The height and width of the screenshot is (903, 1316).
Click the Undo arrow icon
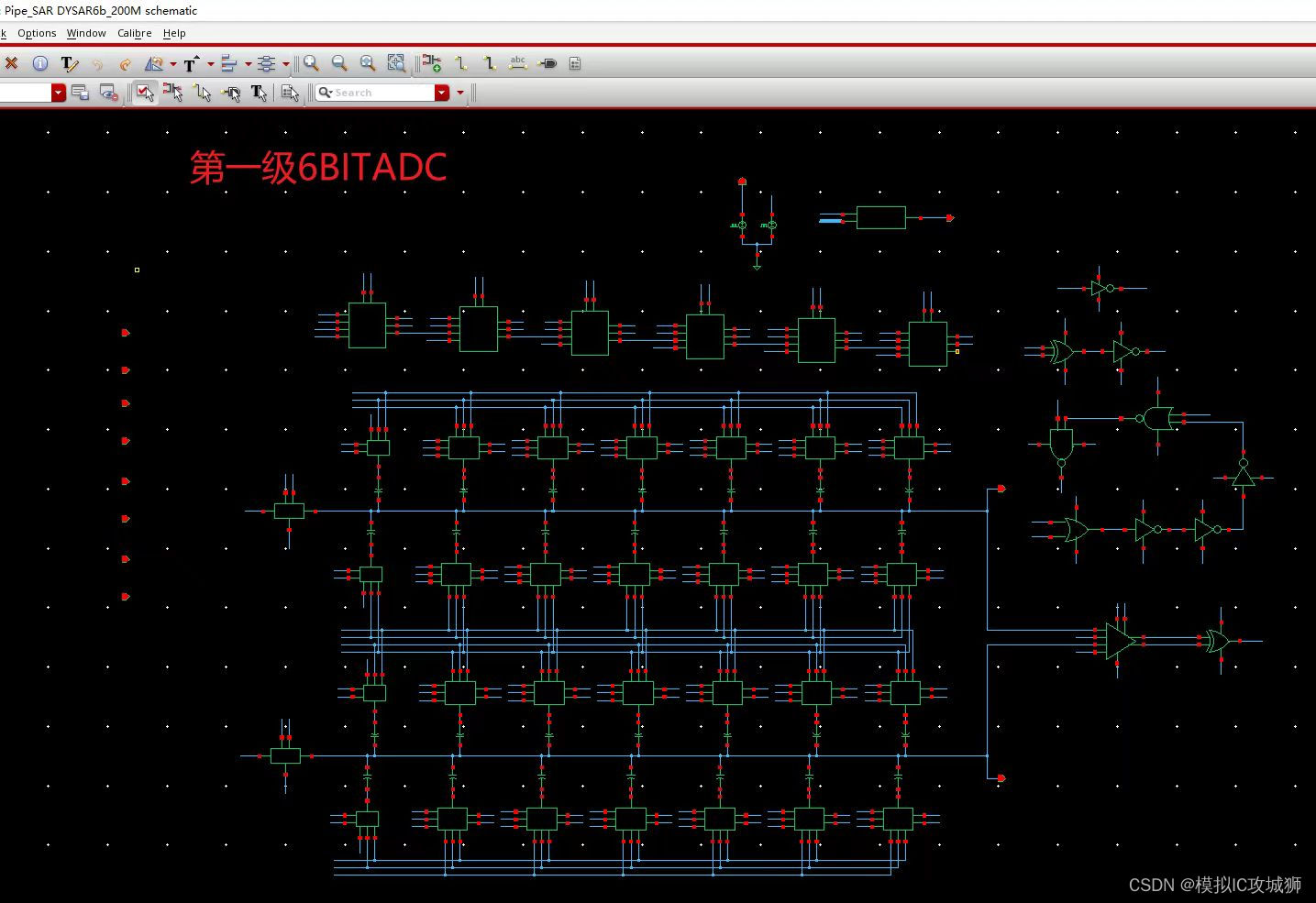97,63
